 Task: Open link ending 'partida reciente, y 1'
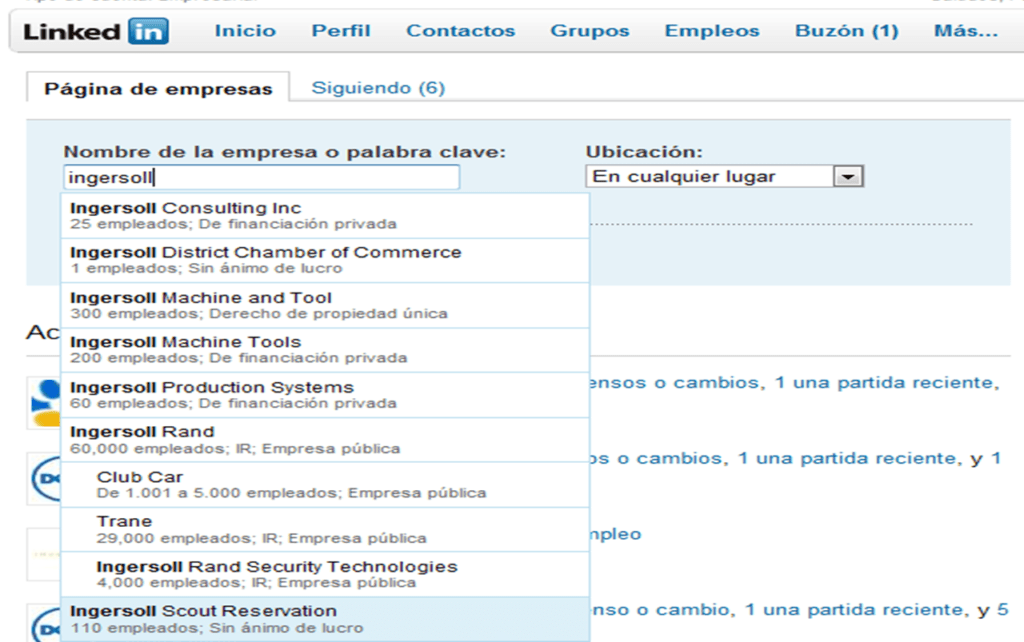(795, 458)
